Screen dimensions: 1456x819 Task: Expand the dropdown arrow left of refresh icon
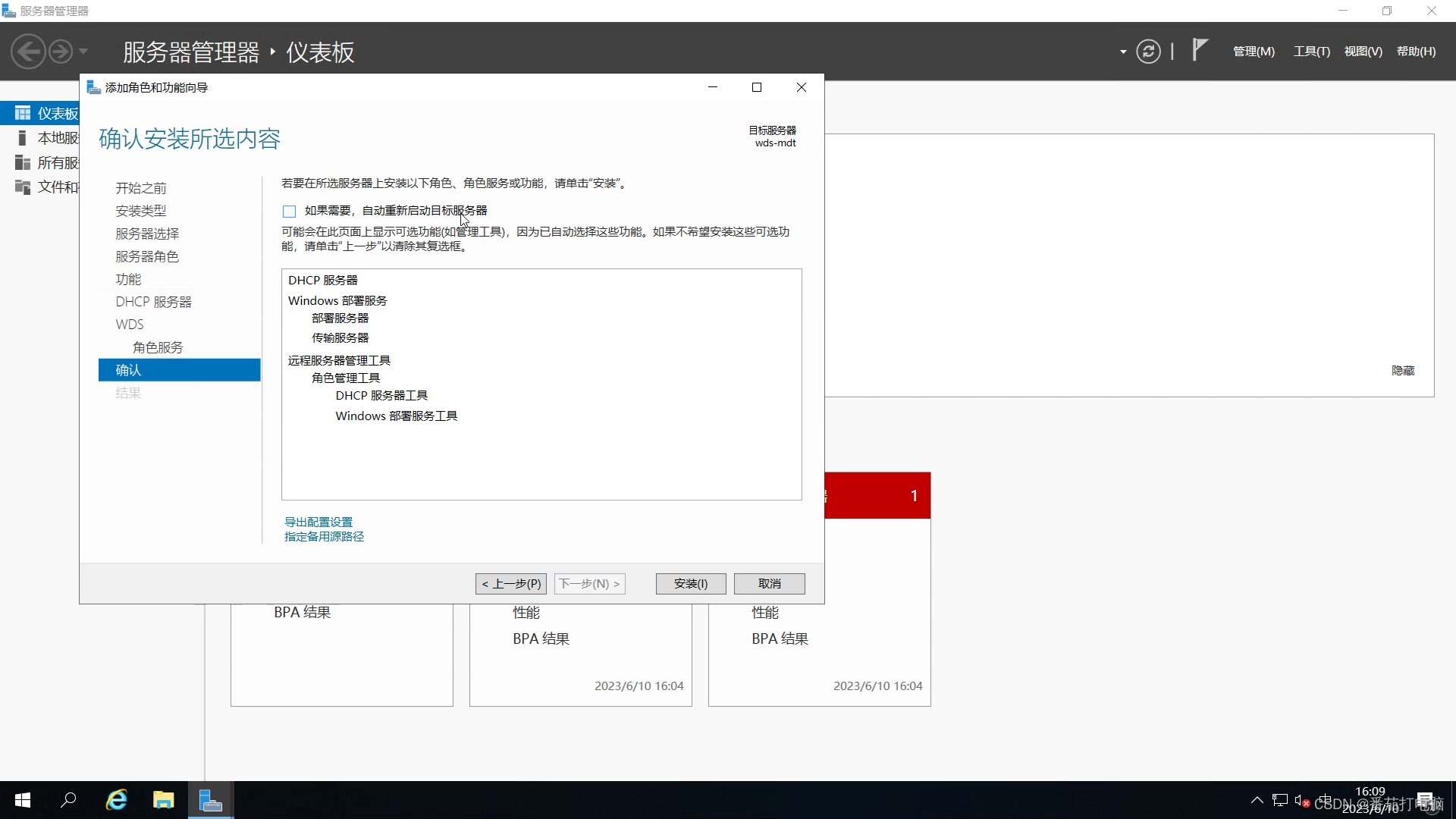click(1123, 52)
